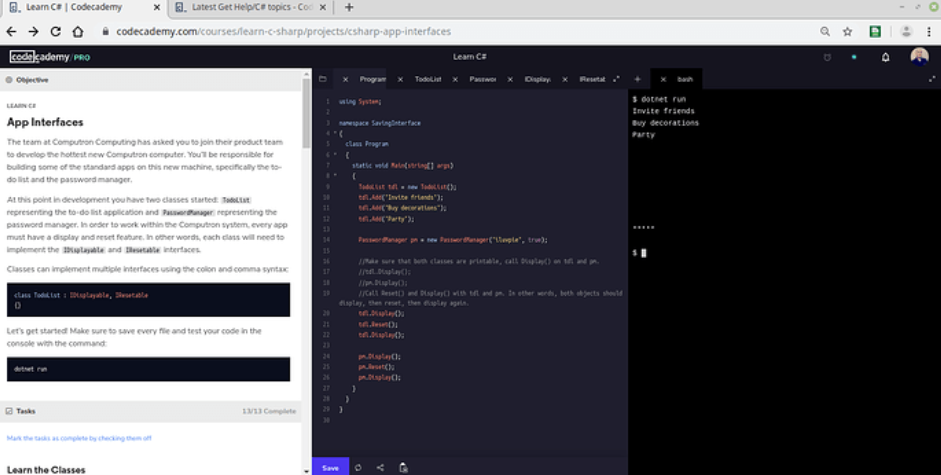Screen dimensions: 941x475
Task: Close the IDisplayable file tab
Action: (x=510, y=79)
